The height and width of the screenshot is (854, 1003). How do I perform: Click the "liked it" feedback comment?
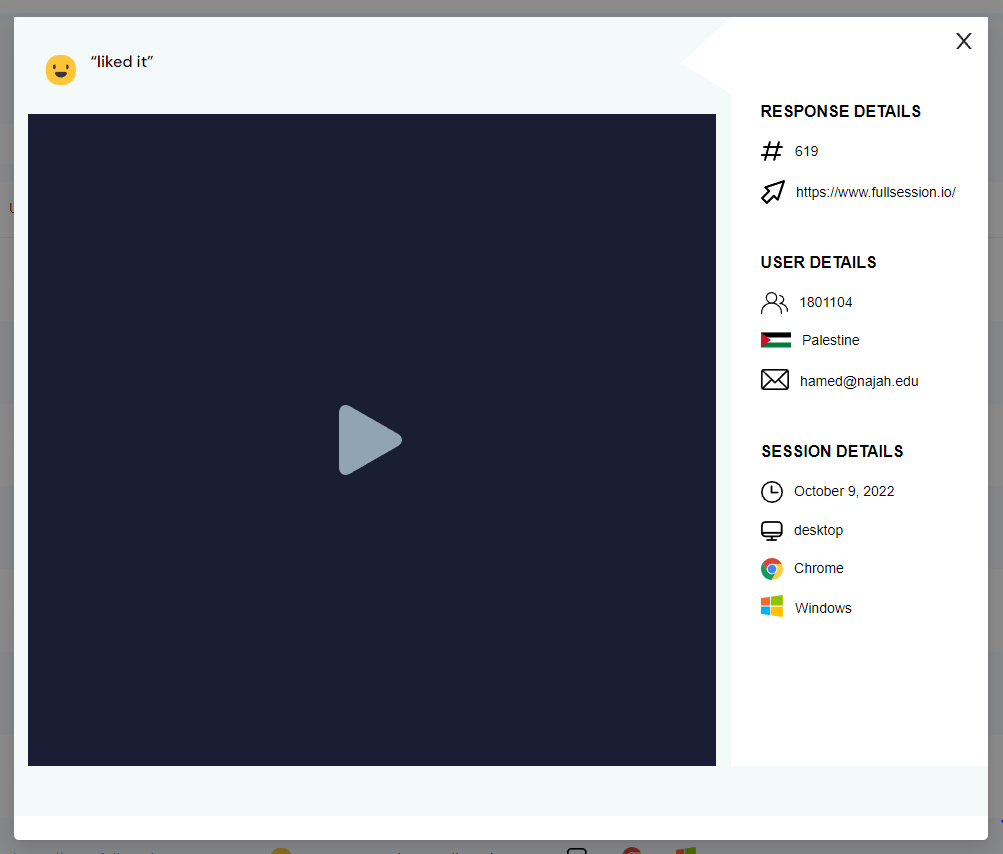(x=122, y=62)
